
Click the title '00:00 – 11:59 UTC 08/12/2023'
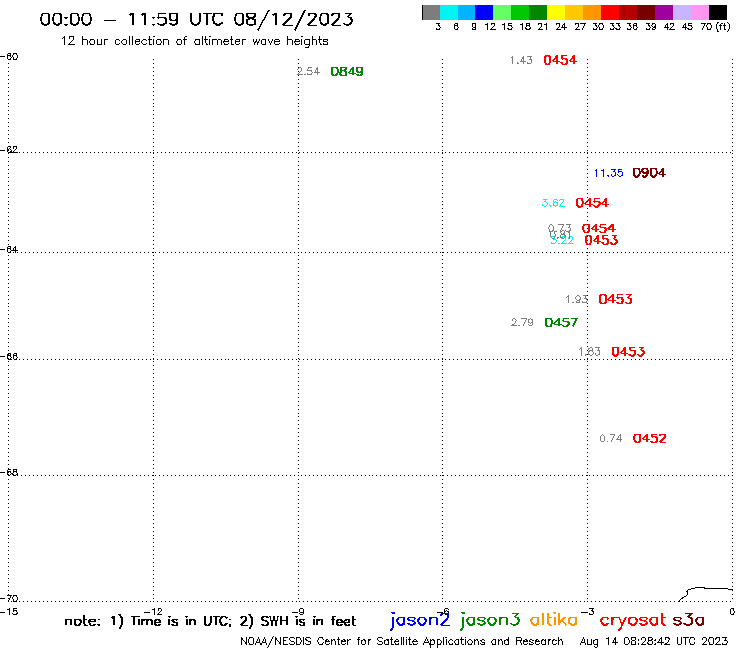pos(196,19)
